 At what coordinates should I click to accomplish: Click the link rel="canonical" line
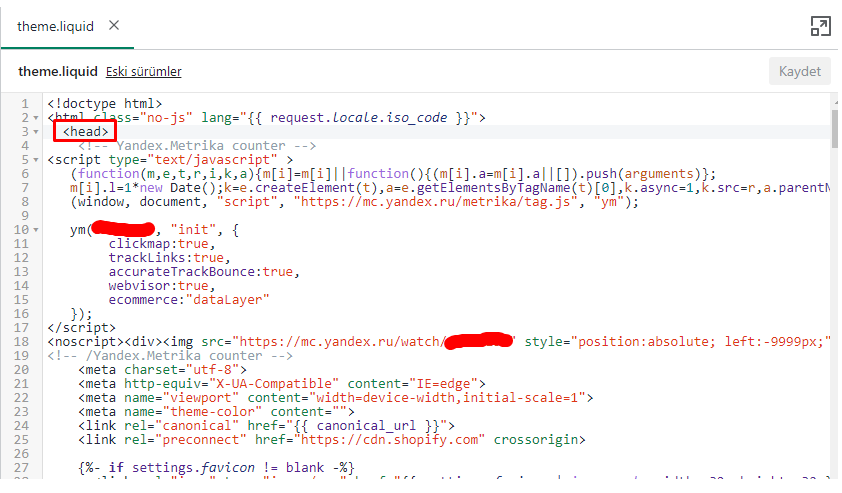(266, 425)
